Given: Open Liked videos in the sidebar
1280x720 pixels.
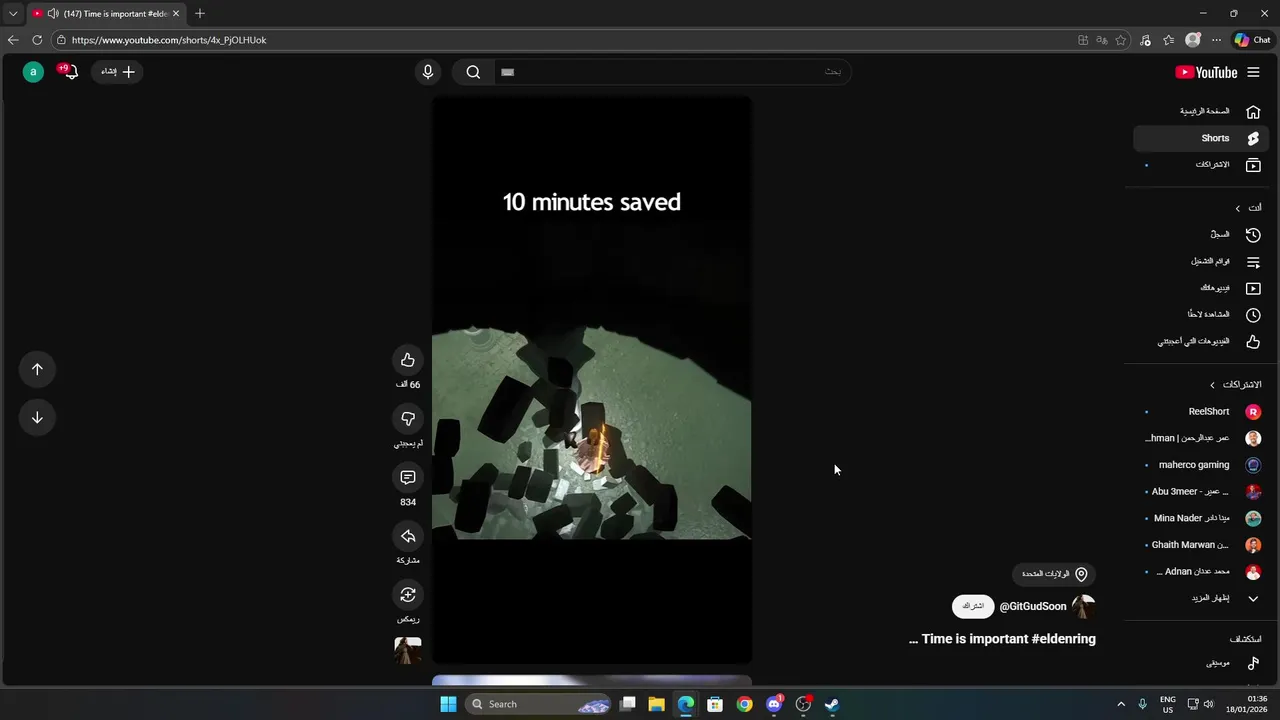Looking at the screenshot, I should [1200, 341].
